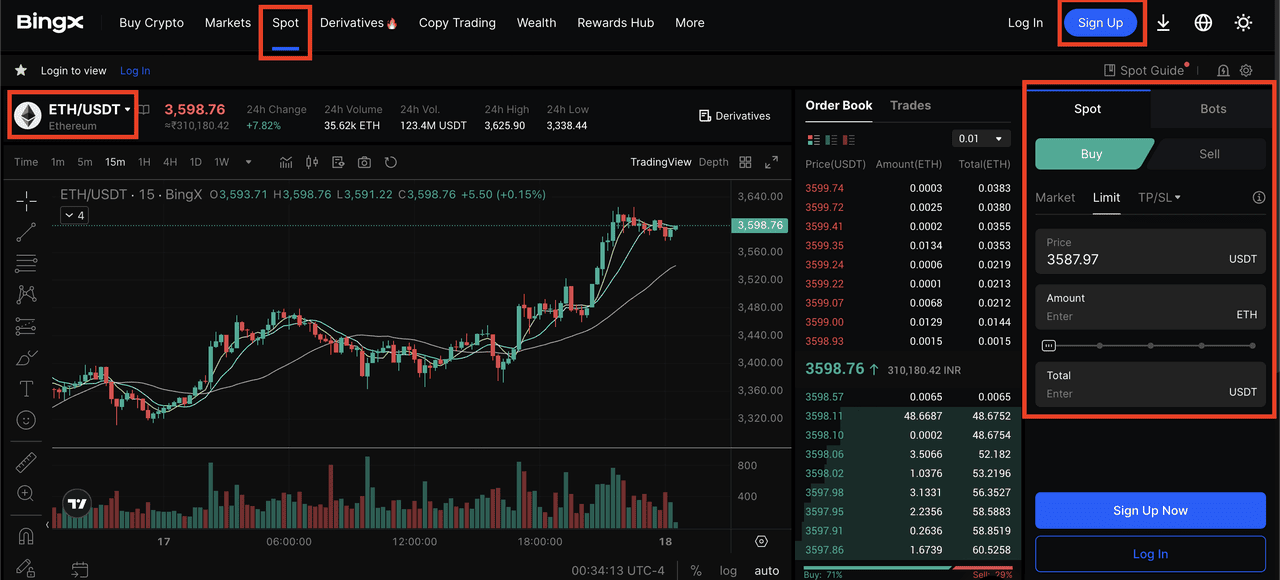Switch to Sell order side
Viewport: 1280px width, 580px height.
coord(1209,154)
